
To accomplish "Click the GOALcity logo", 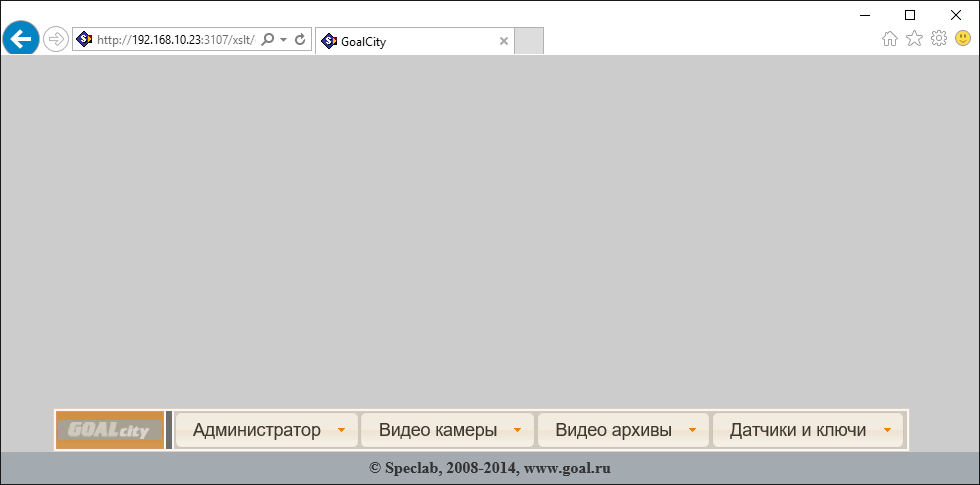I will coord(110,430).
